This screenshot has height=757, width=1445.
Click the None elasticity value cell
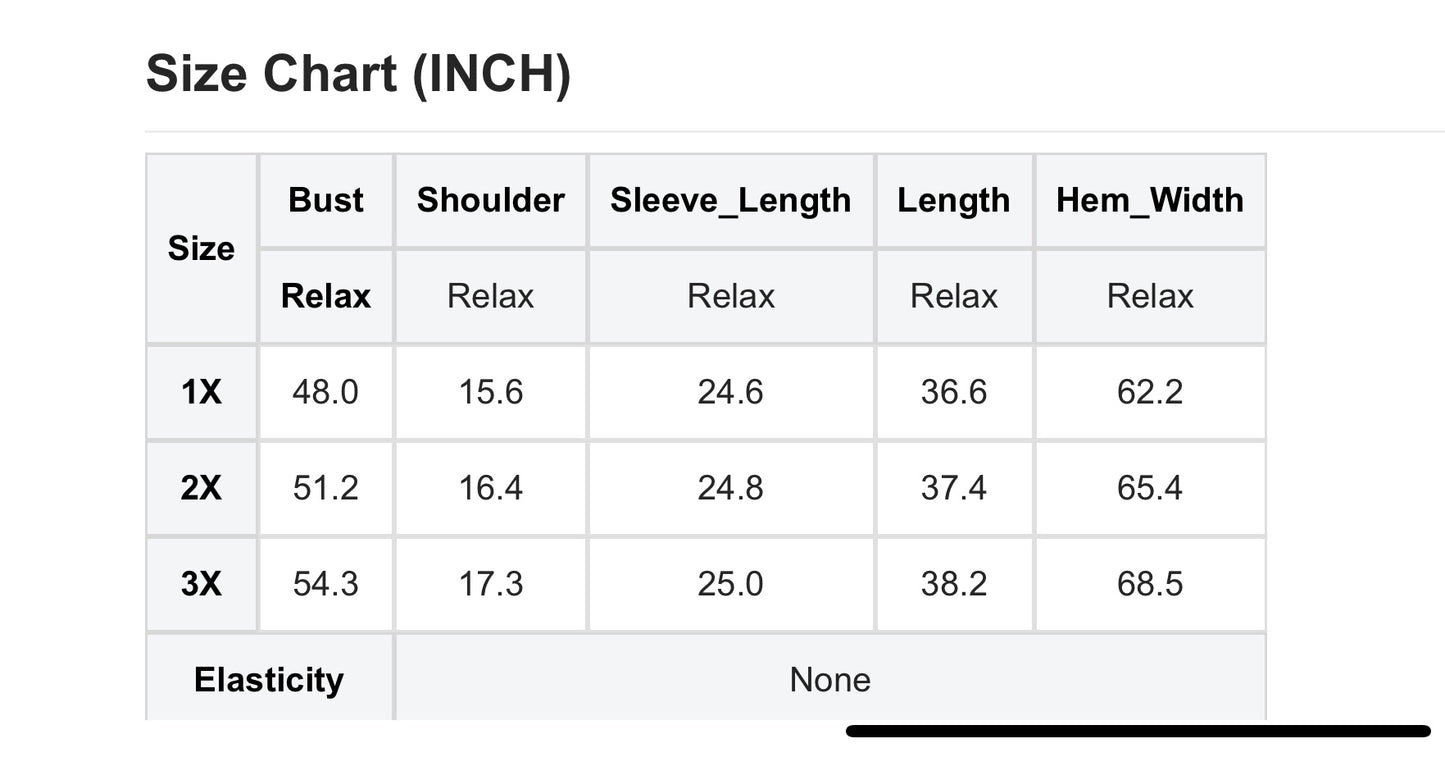(x=830, y=680)
